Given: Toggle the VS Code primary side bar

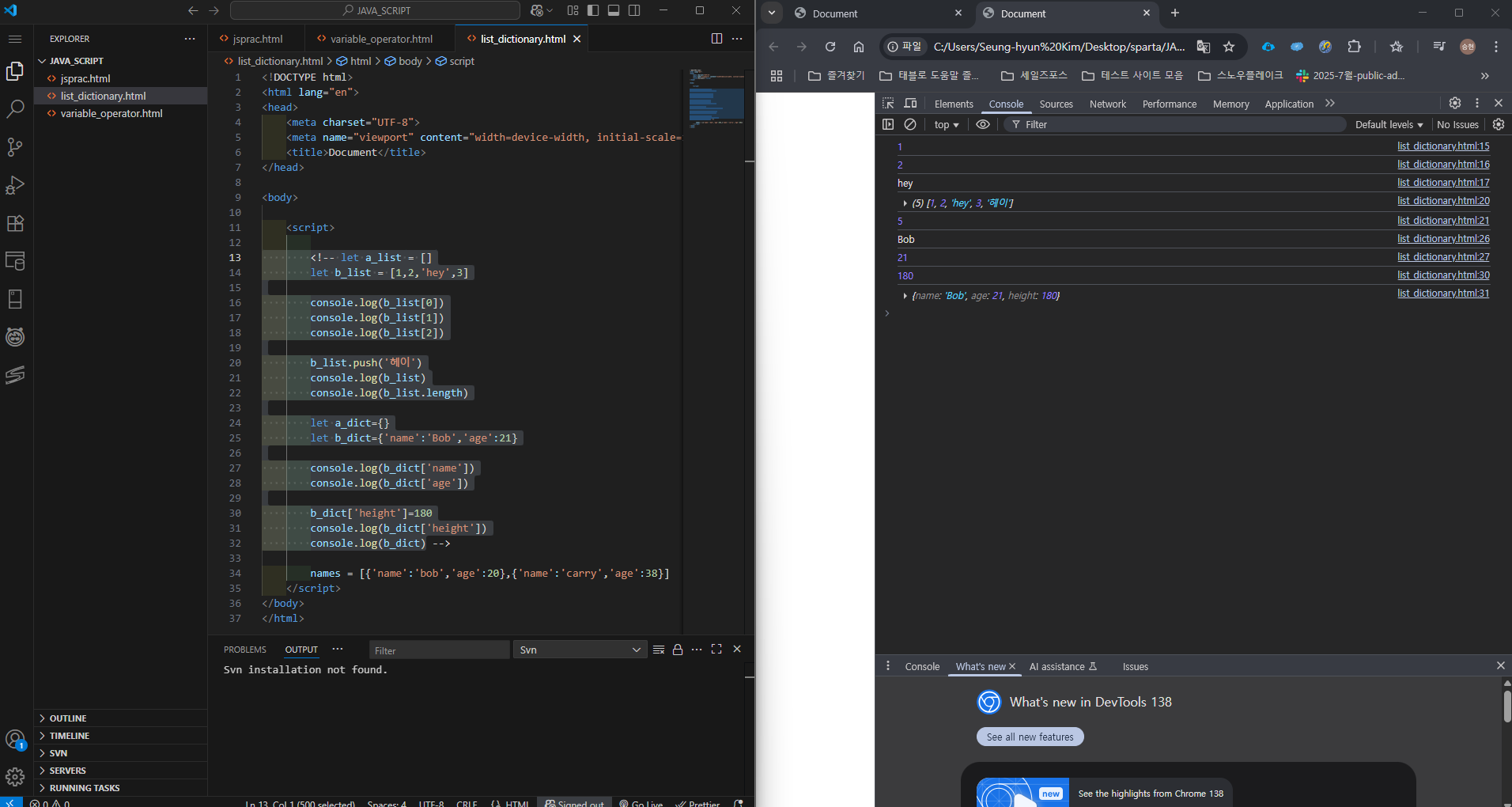Looking at the screenshot, I should pos(593,10).
